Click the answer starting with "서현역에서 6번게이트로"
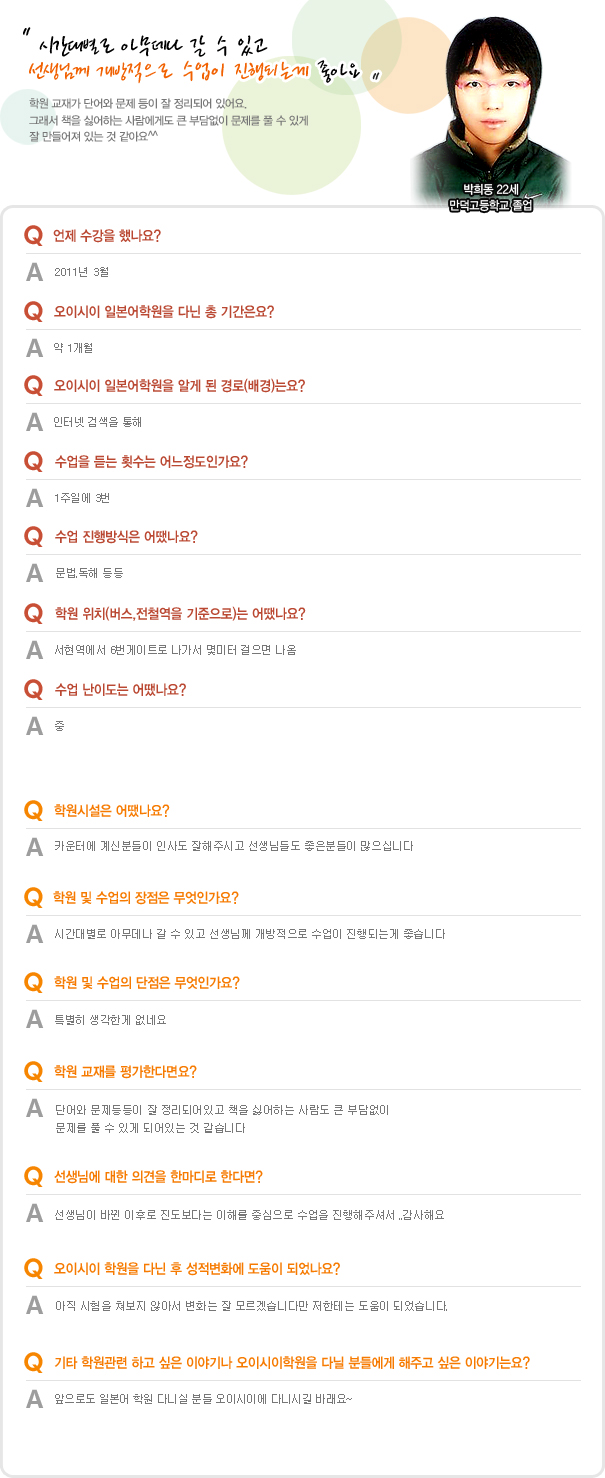This screenshot has width=605, height=1478. pyautogui.click(x=175, y=650)
